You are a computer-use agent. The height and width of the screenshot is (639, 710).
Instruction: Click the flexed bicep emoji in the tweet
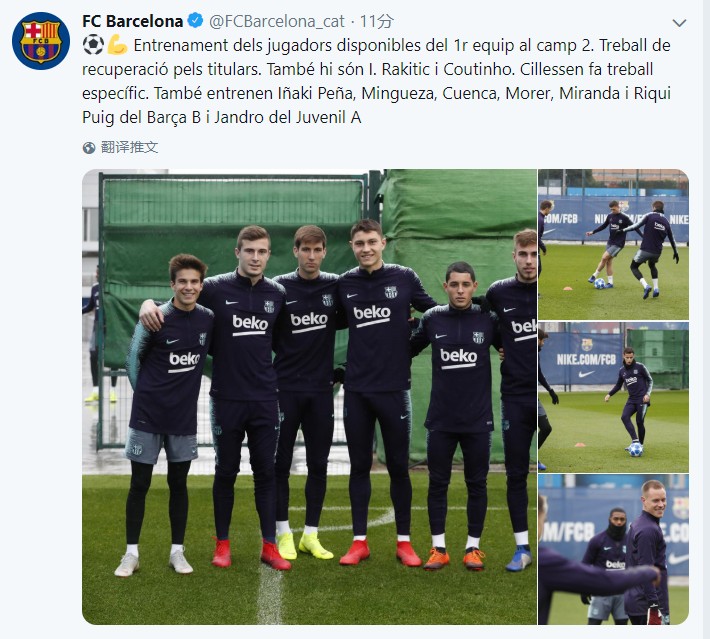[x=117, y=45]
